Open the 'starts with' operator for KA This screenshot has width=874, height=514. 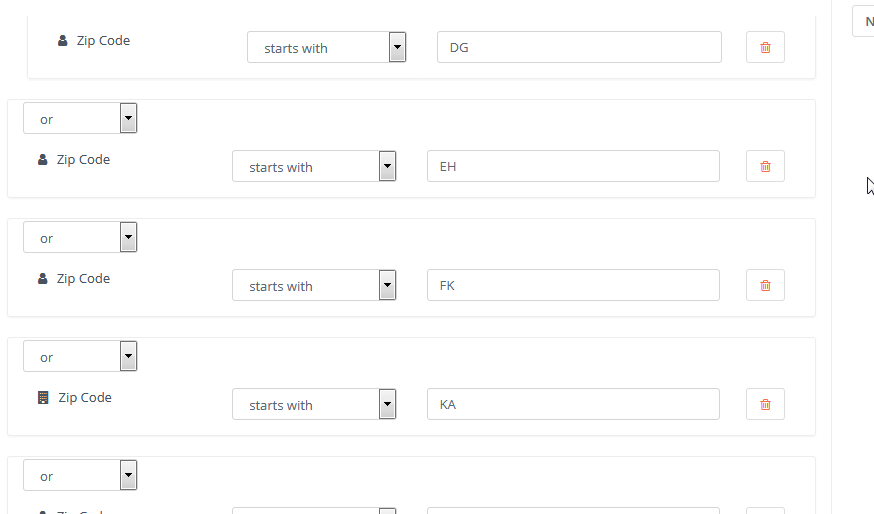tap(314, 404)
